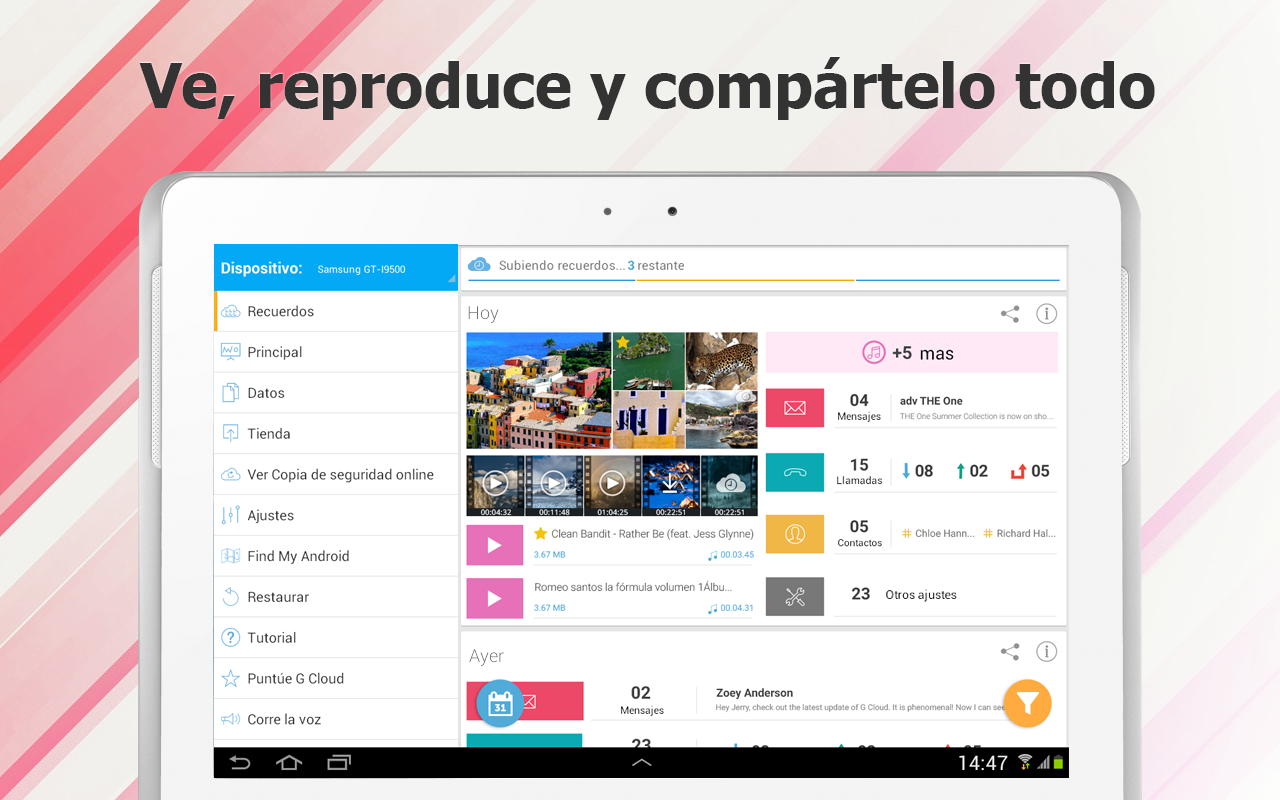This screenshot has width=1280, height=800.
Task: Open the yellow Contactos tile
Action: pos(795,534)
